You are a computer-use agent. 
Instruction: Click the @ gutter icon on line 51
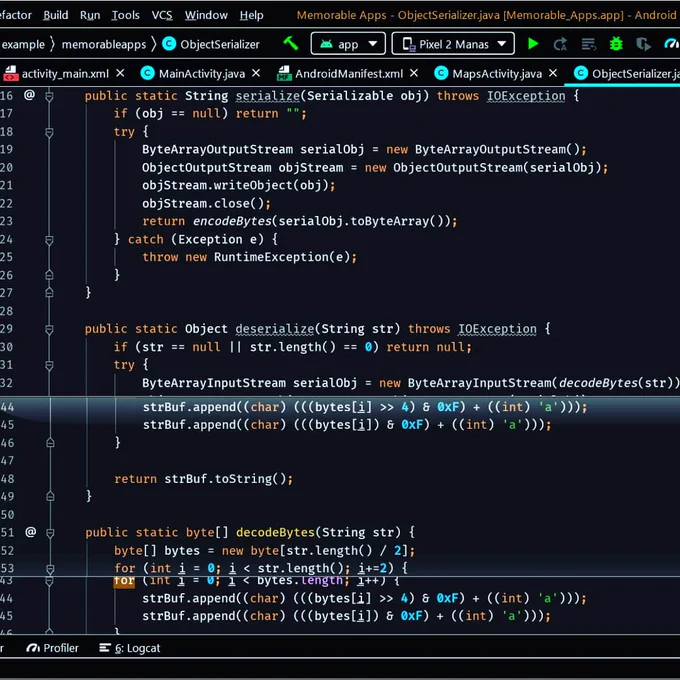pyautogui.click(x=30, y=532)
